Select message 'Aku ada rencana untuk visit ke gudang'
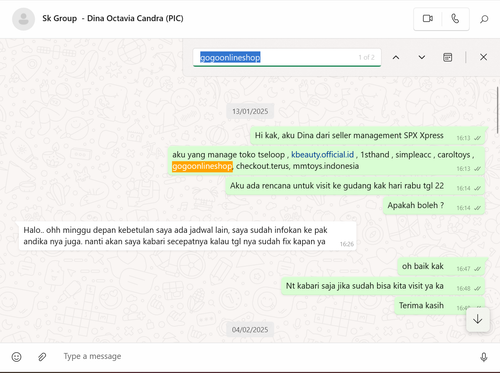The width and height of the screenshot is (500, 373). [x=355, y=186]
